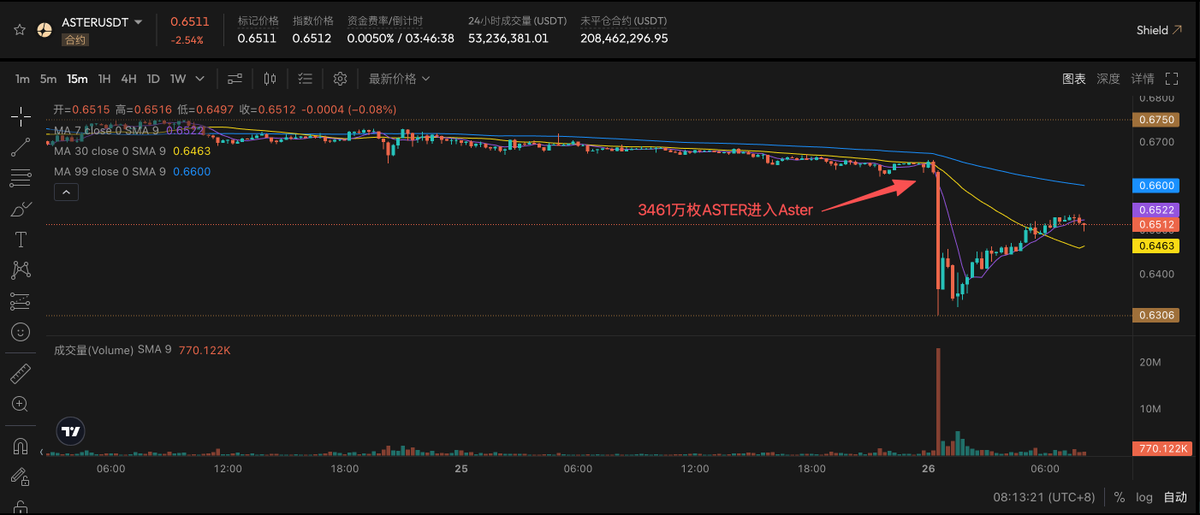Click the 指数价格 index price label
This screenshot has height=515, width=1200.
pos(312,21)
